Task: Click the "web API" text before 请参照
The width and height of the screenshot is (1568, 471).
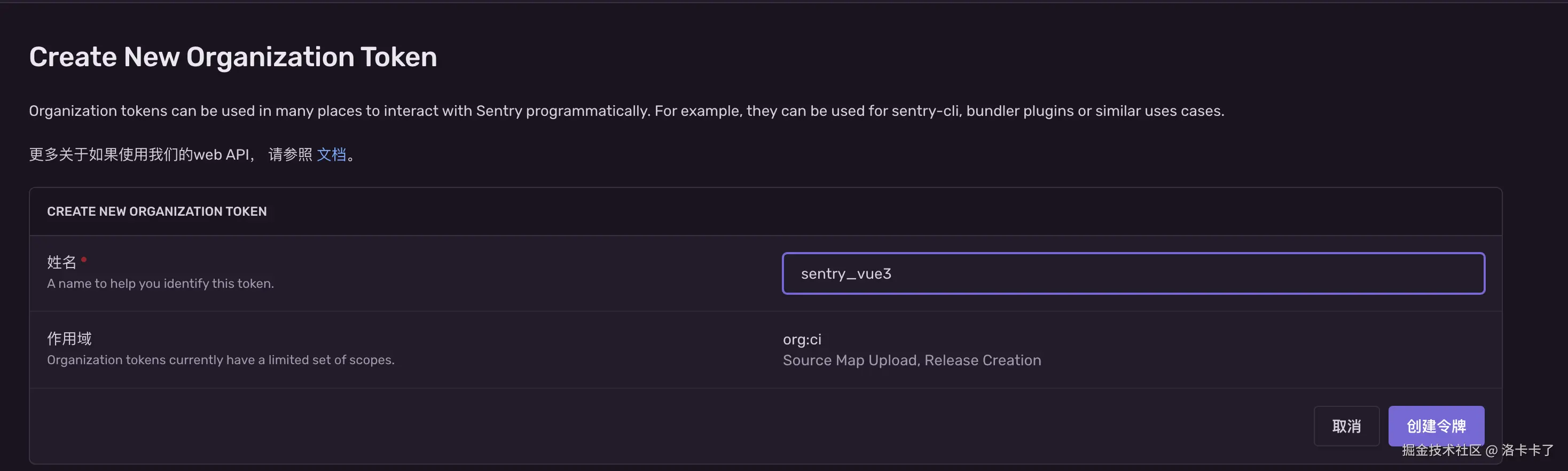Action: click(221, 154)
